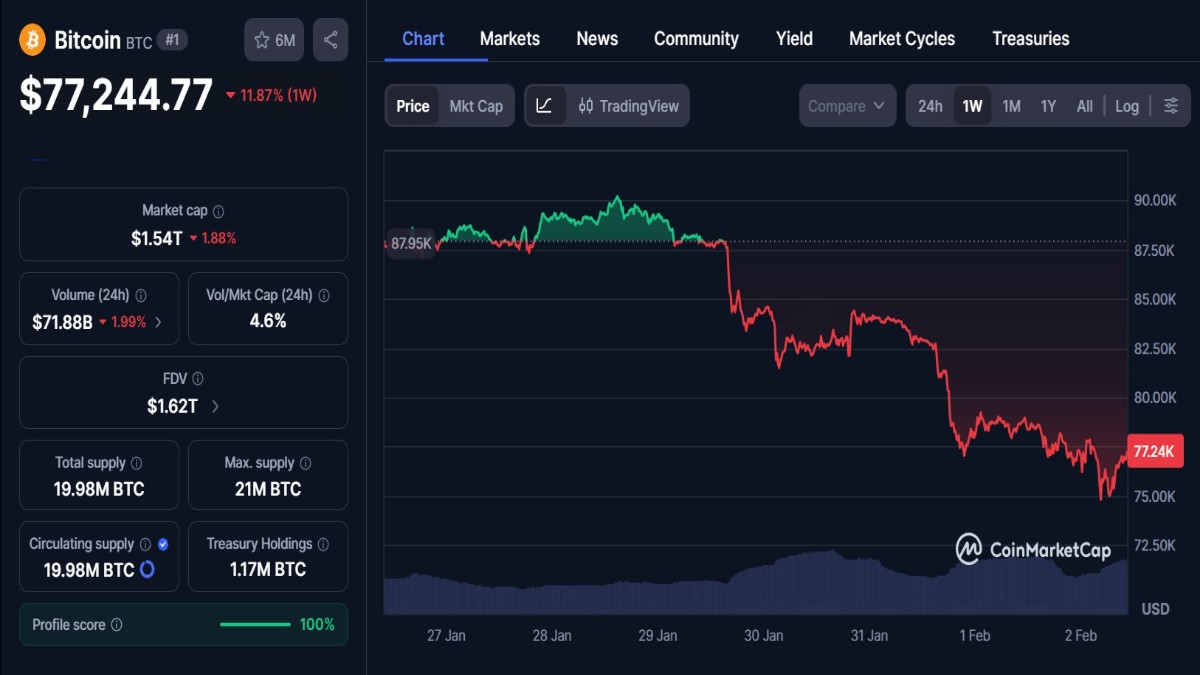The image size is (1200, 675).
Task: Open the Treasuries tab
Action: click(1031, 39)
